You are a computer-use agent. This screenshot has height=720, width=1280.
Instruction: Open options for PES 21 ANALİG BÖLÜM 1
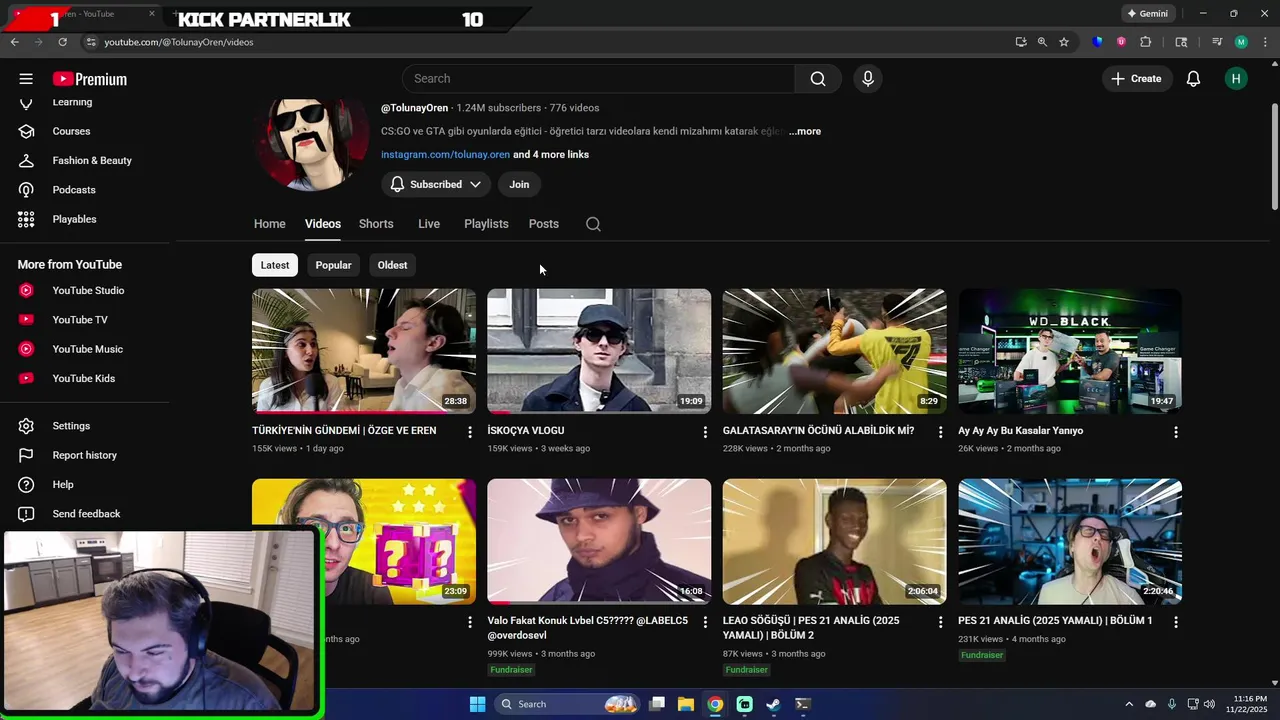click(1176, 622)
